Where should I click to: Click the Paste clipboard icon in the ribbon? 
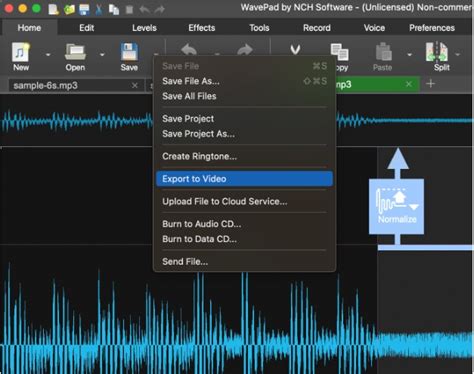click(383, 52)
